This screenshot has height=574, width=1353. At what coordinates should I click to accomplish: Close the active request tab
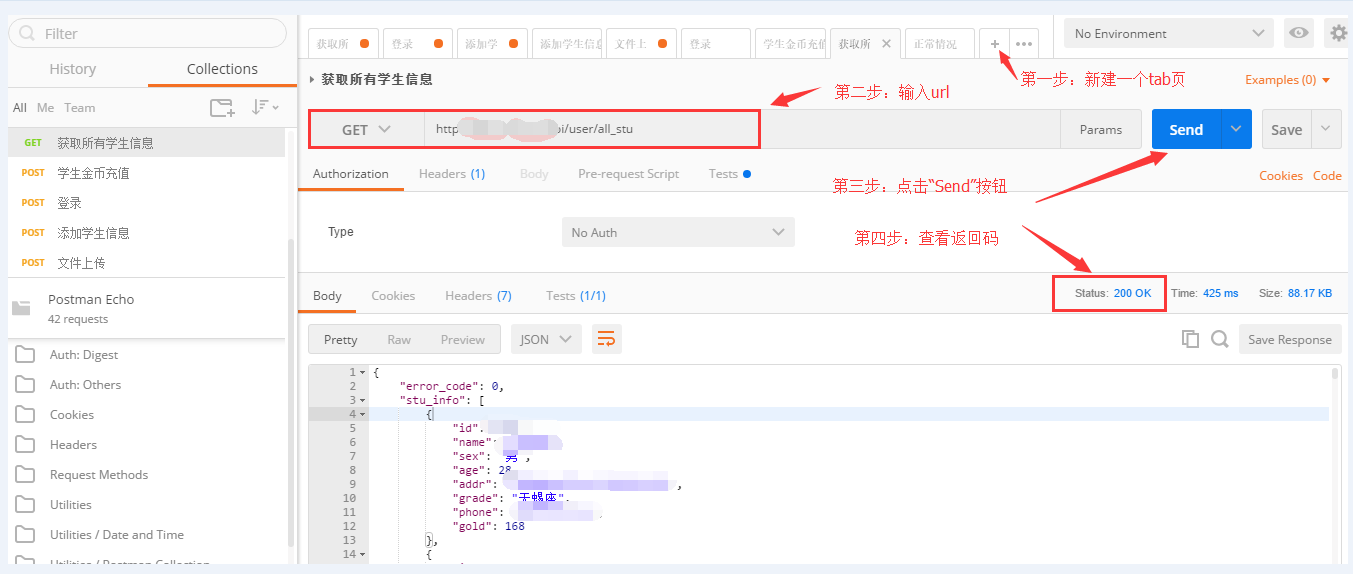886,44
